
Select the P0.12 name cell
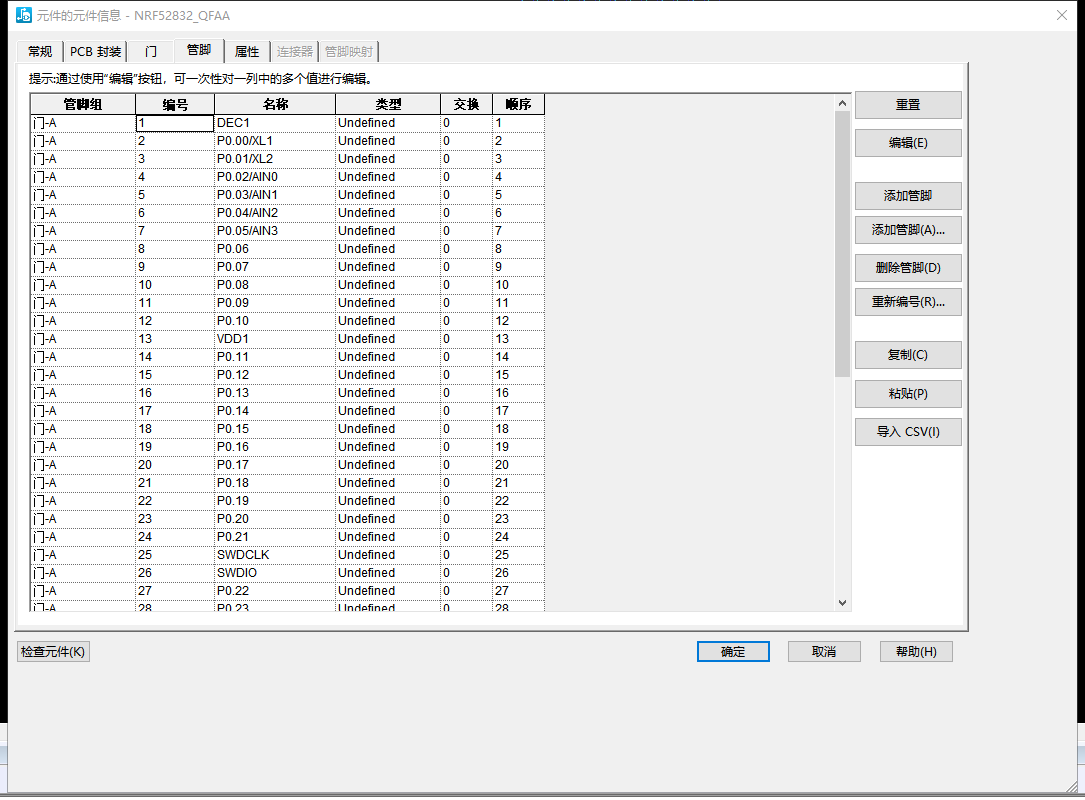[275, 375]
